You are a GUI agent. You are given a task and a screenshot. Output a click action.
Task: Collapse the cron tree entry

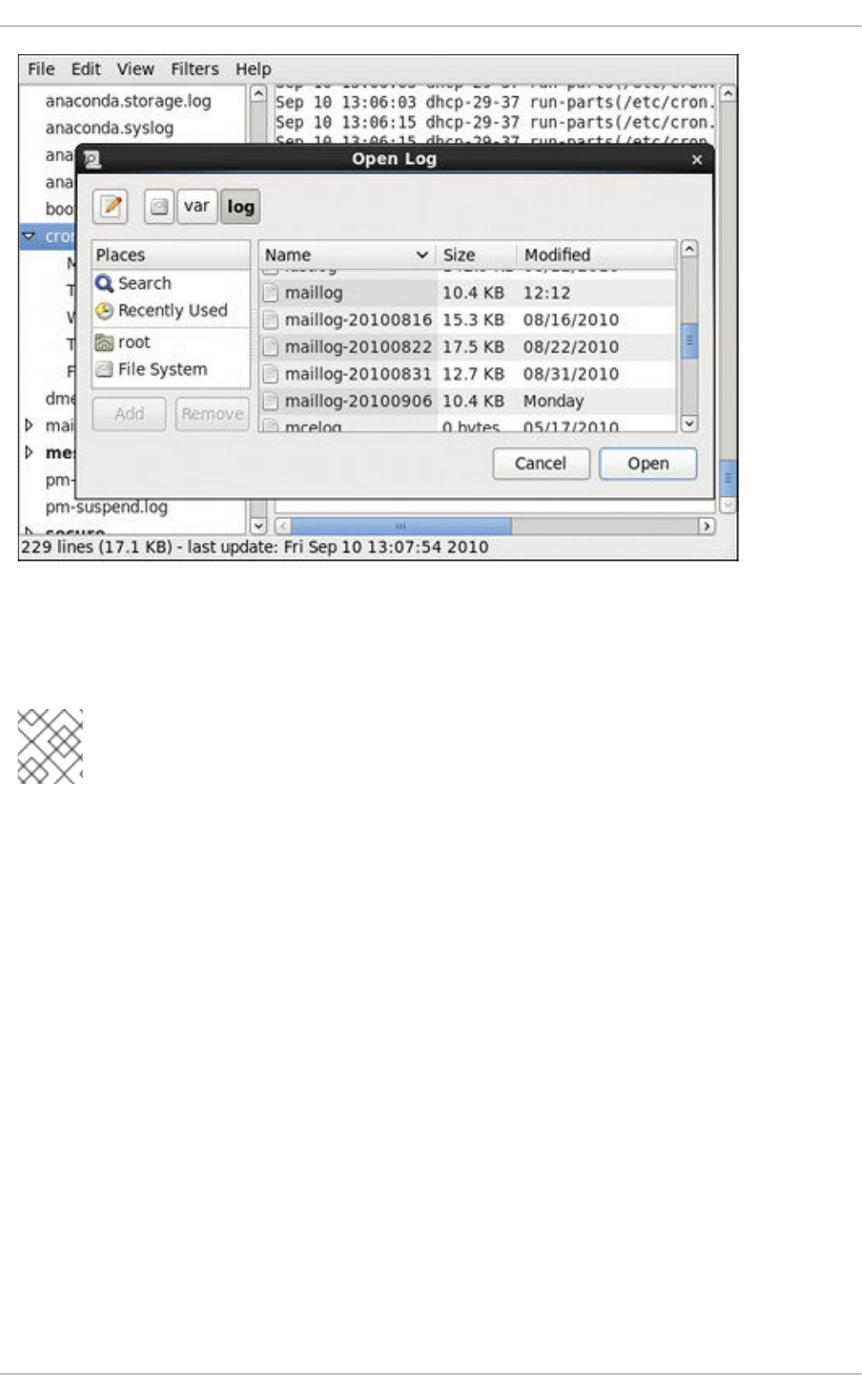coord(30,236)
